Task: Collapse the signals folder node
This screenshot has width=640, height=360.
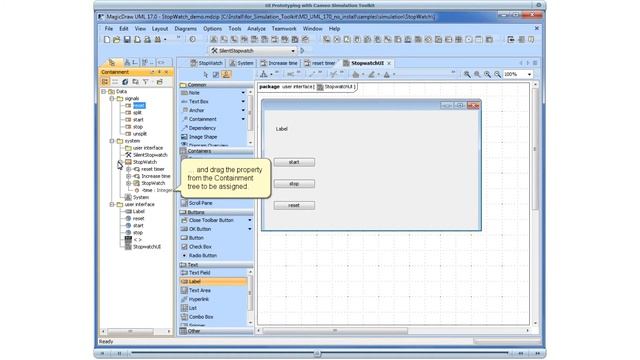Action: tap(112, 98)
